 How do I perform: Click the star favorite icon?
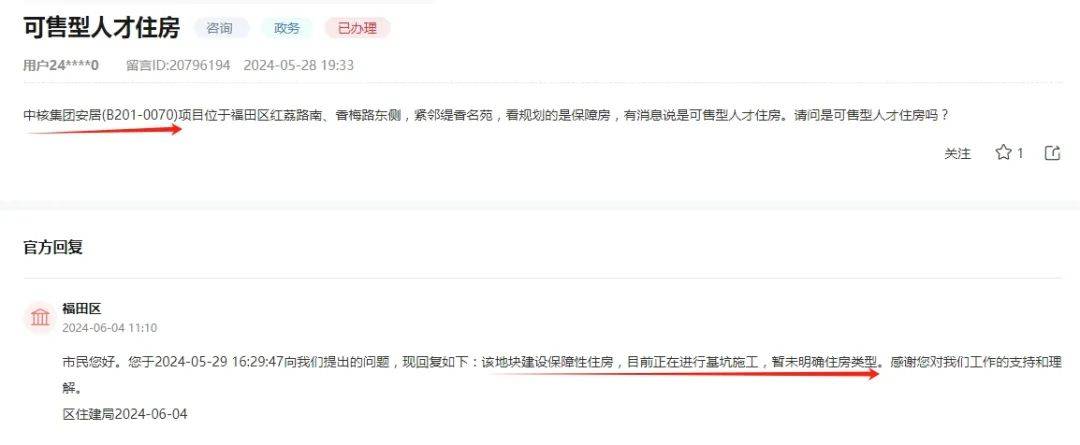click(1003, 153)
